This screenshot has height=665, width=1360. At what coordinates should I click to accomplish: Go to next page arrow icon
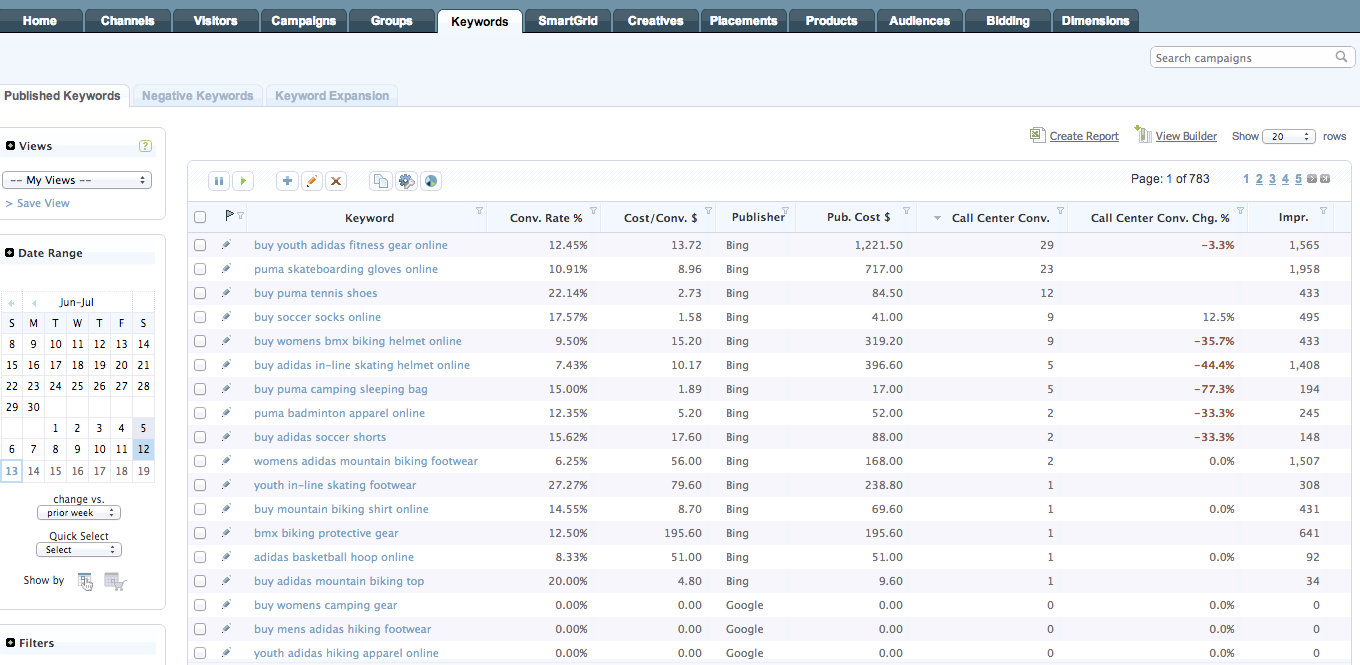1312,179
